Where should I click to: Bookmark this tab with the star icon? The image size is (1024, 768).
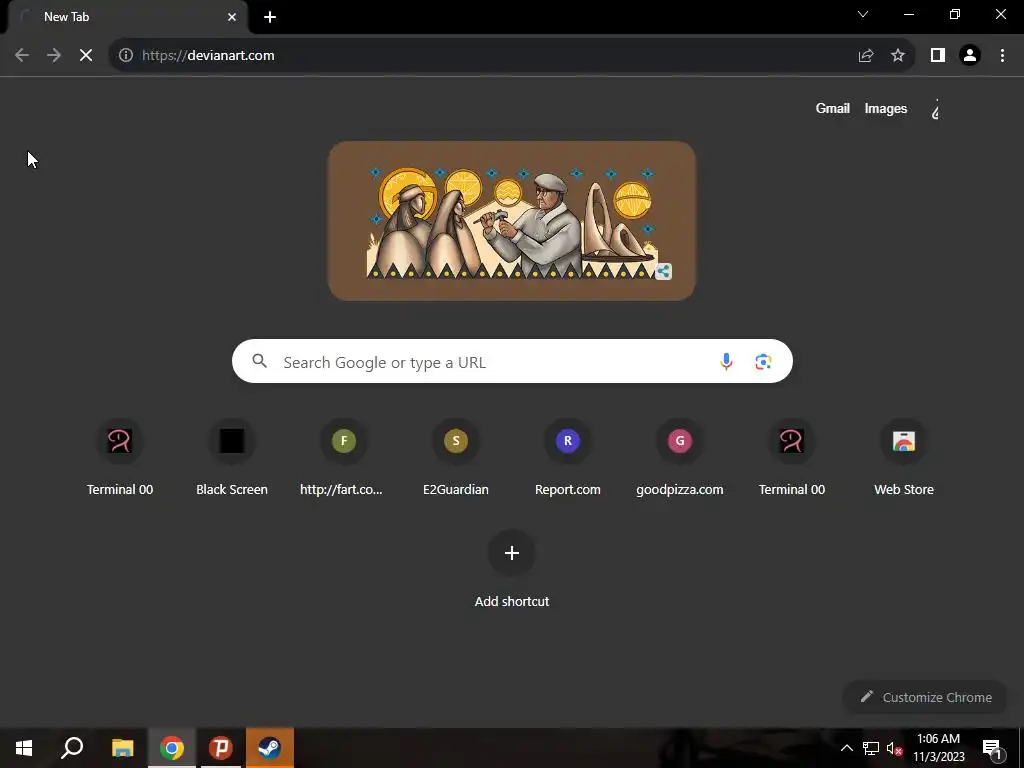point(898,56)
